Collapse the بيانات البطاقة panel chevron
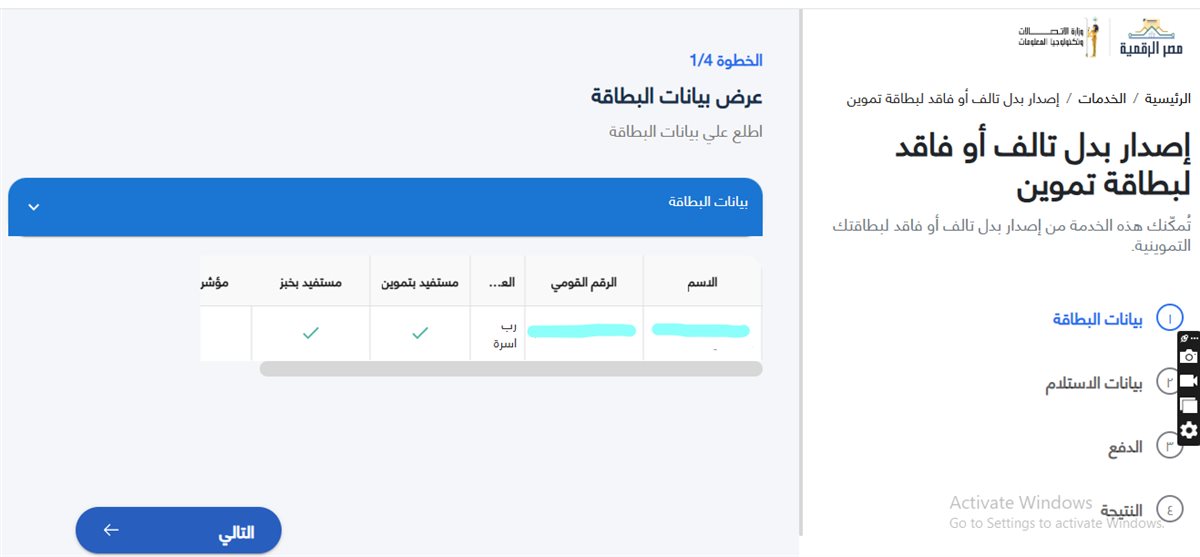The height and width of the screenshot is (557, 1200). pos(33,207)
